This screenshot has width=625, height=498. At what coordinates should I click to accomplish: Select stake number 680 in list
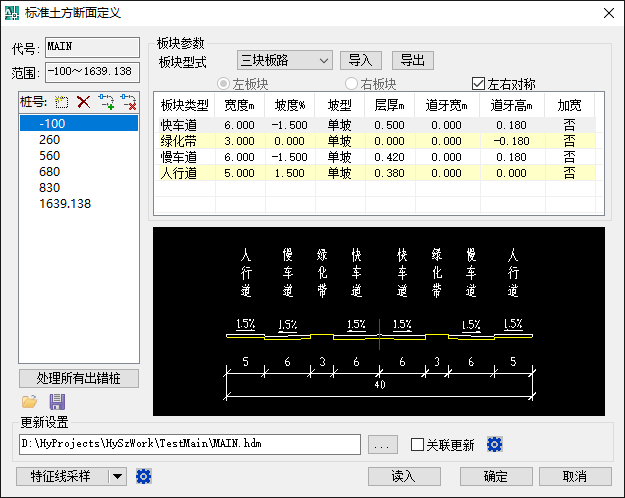(x=79, y=171)
